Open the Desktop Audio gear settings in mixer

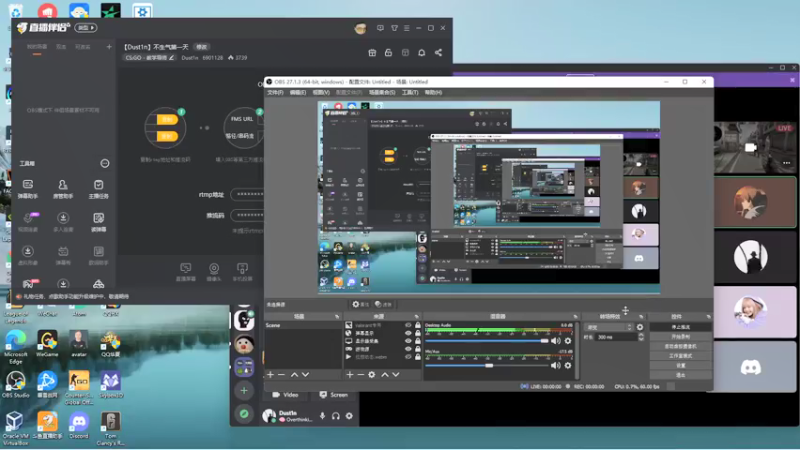tap(568, 341)
